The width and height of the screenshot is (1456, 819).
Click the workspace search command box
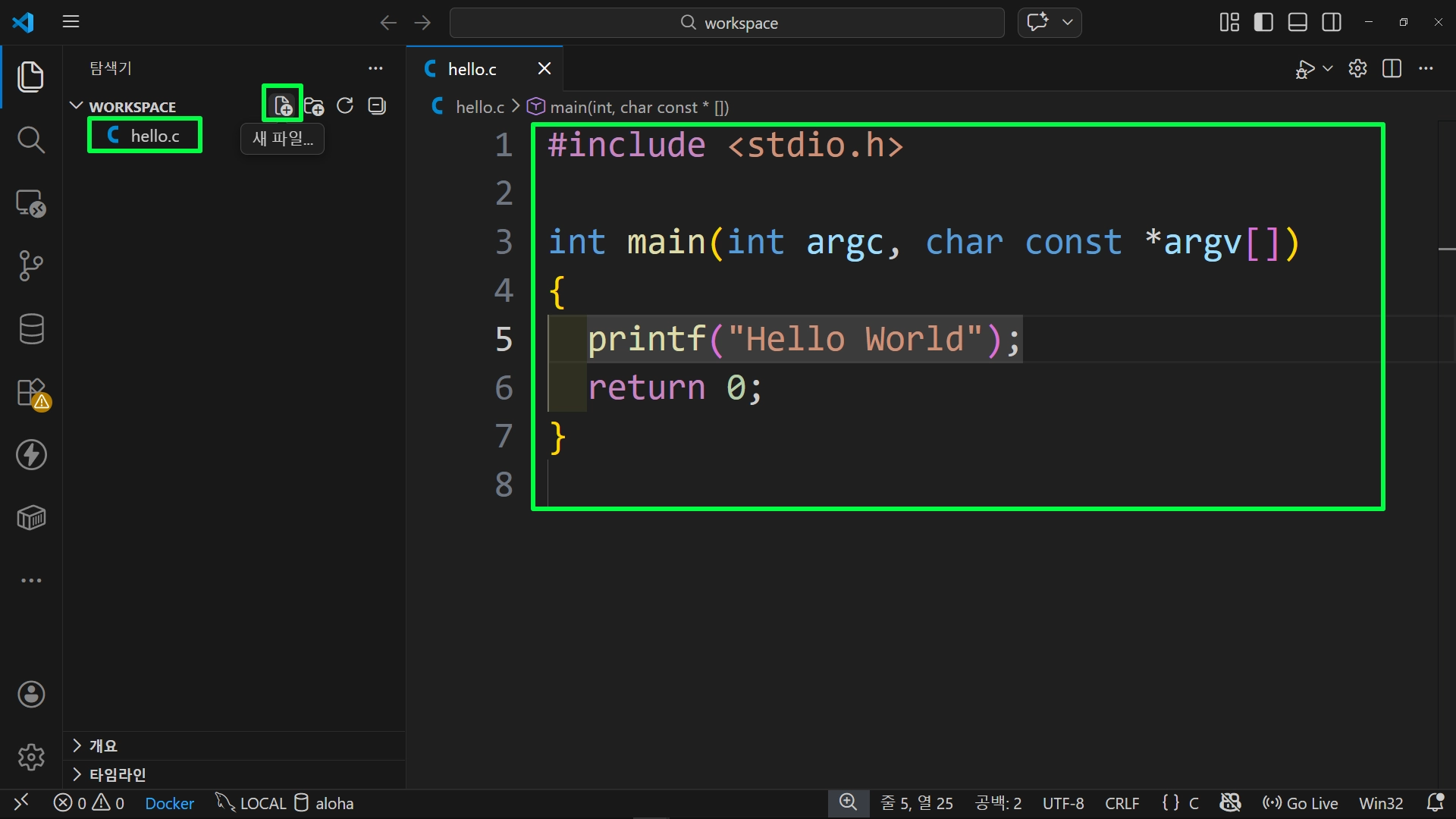coord(726,23)
